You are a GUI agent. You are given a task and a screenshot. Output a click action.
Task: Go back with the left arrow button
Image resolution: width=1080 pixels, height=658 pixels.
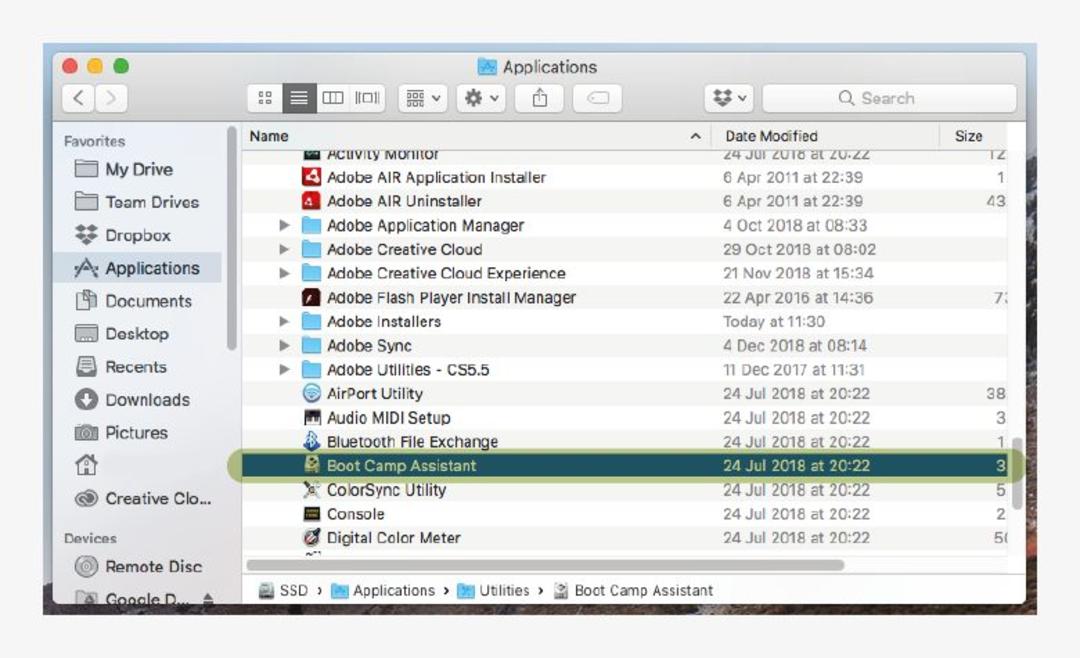point(79,99)
